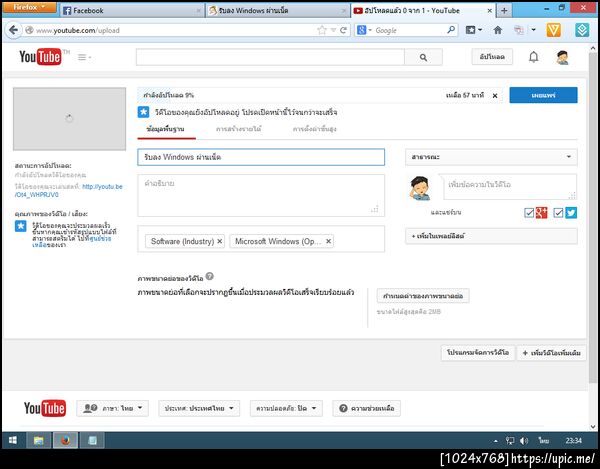The image size is (600, 469).
Task: Click the thumbnail help question mark
Action: [x=210, y=276]
